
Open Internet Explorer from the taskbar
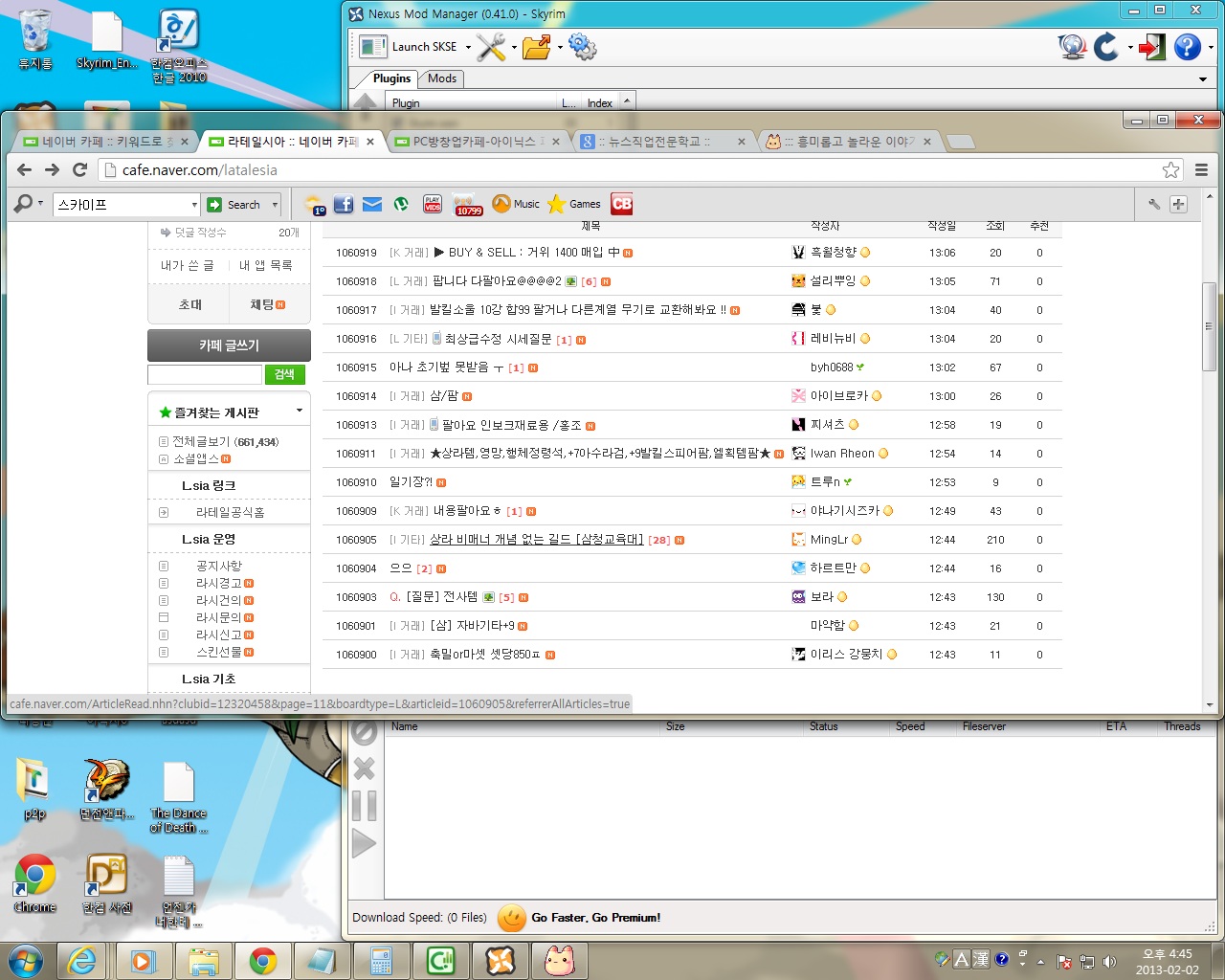coord(84,960)
